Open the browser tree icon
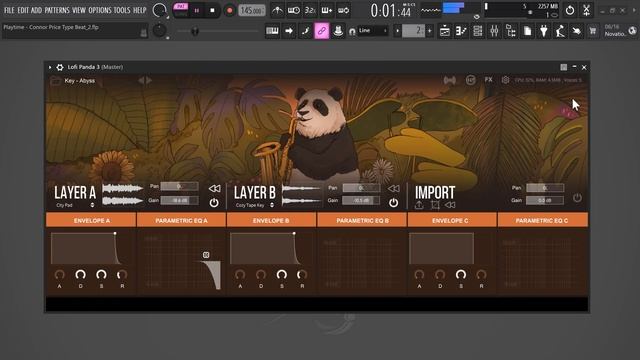640x360 pixels. click(511, 31)
